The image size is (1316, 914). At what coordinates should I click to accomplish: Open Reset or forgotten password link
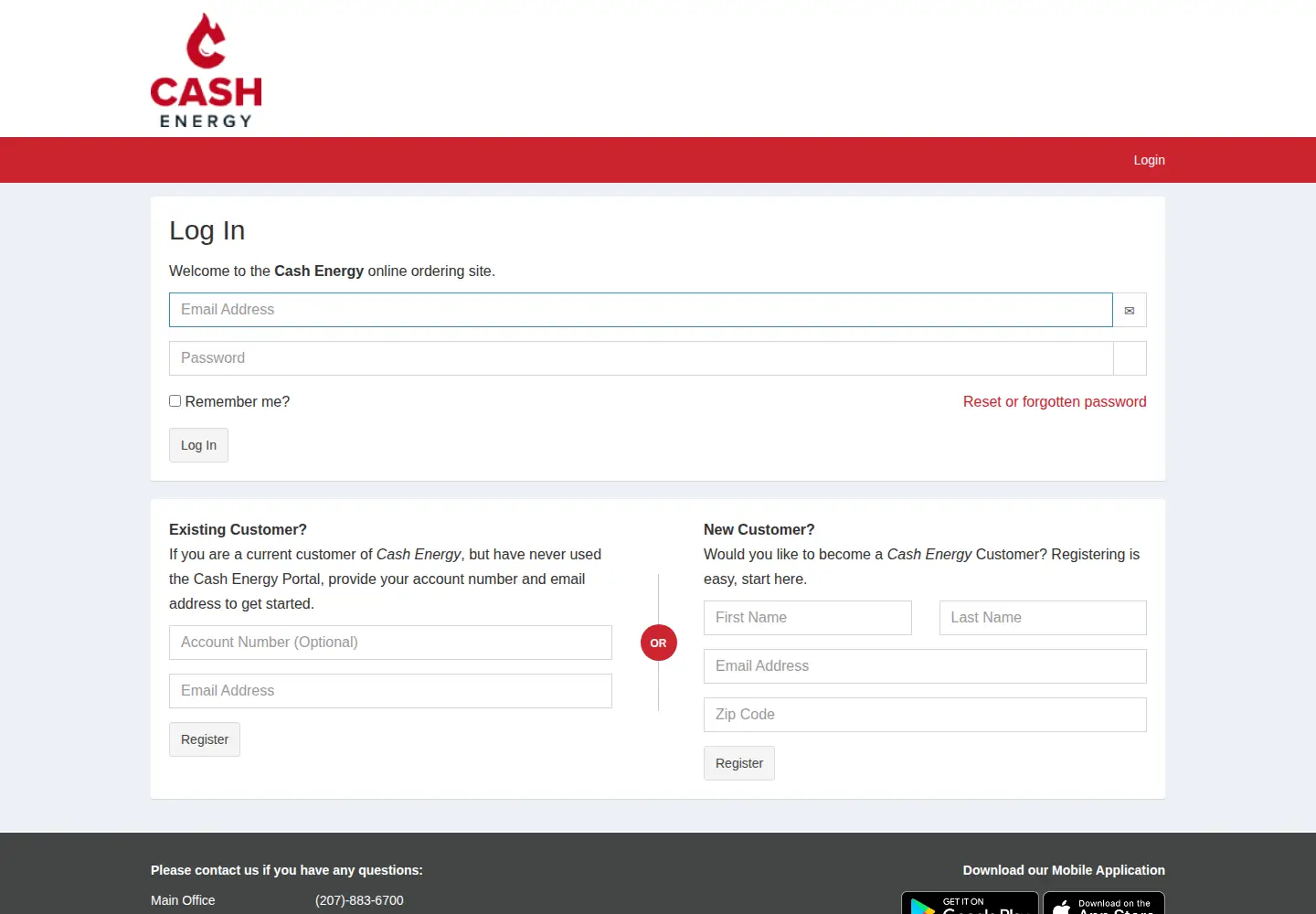(1055, 402)
